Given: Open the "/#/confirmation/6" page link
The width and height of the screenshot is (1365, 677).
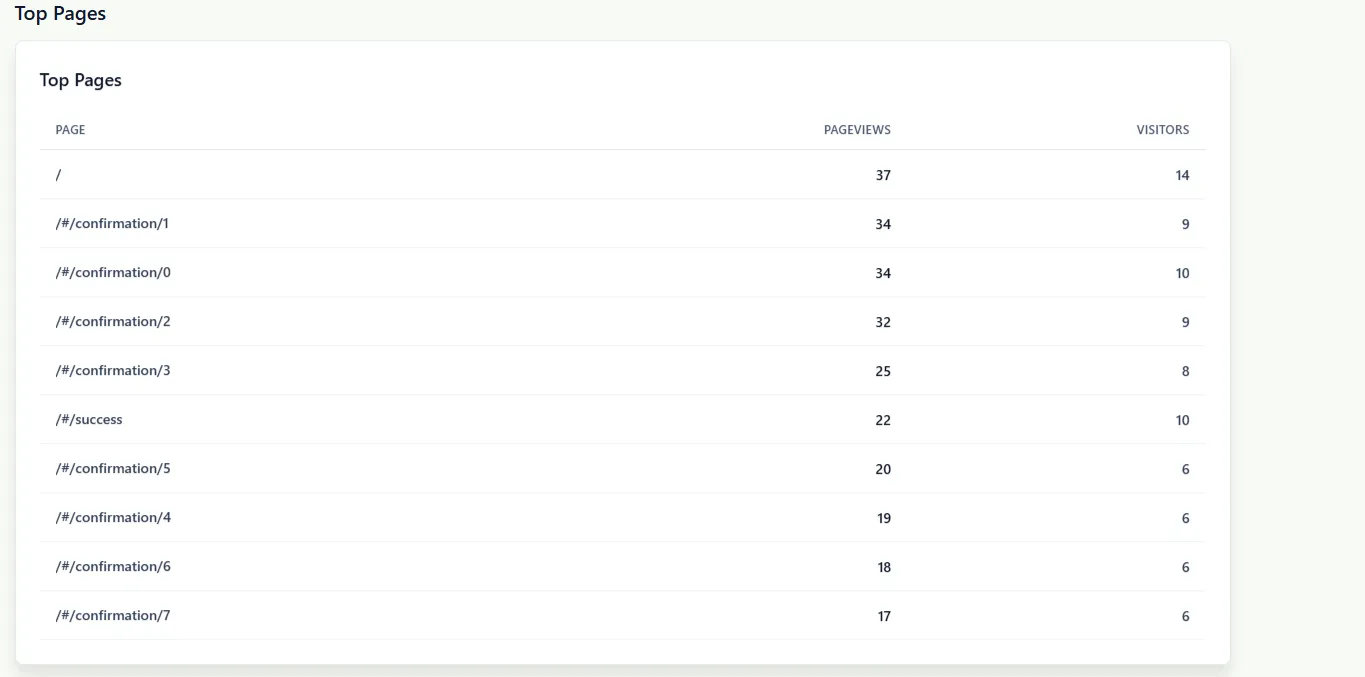Looking at the screenshot, I should 112,566.
